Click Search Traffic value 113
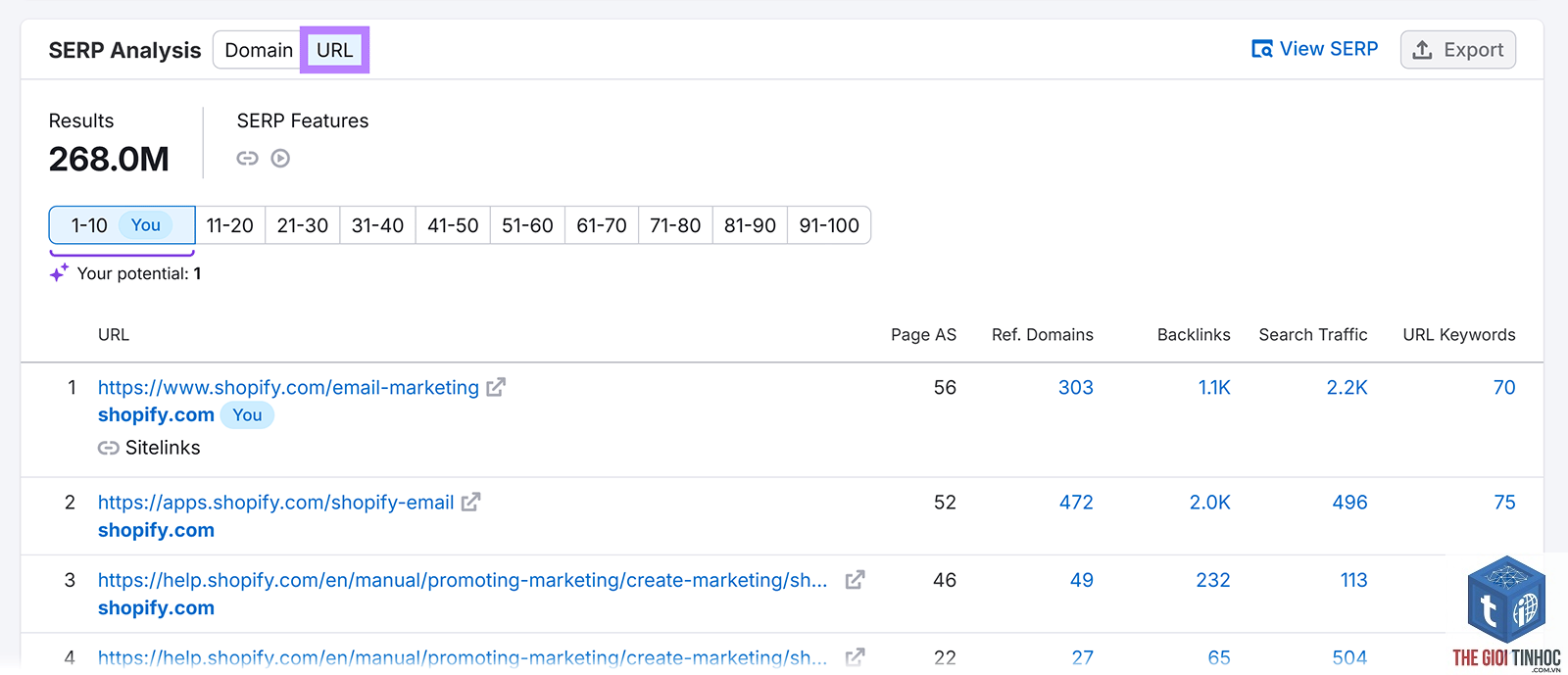This screenshot has height=675, width=1568. [1354, 580]
